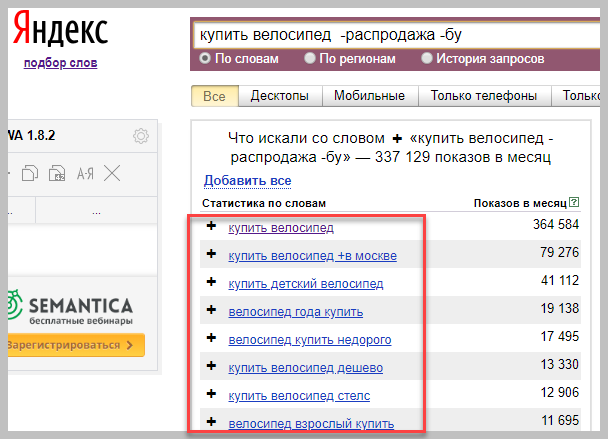The image size is (608, 439).
Task: Click the X clear-list icon in the plugin toolbar
Action: (112, 173)
